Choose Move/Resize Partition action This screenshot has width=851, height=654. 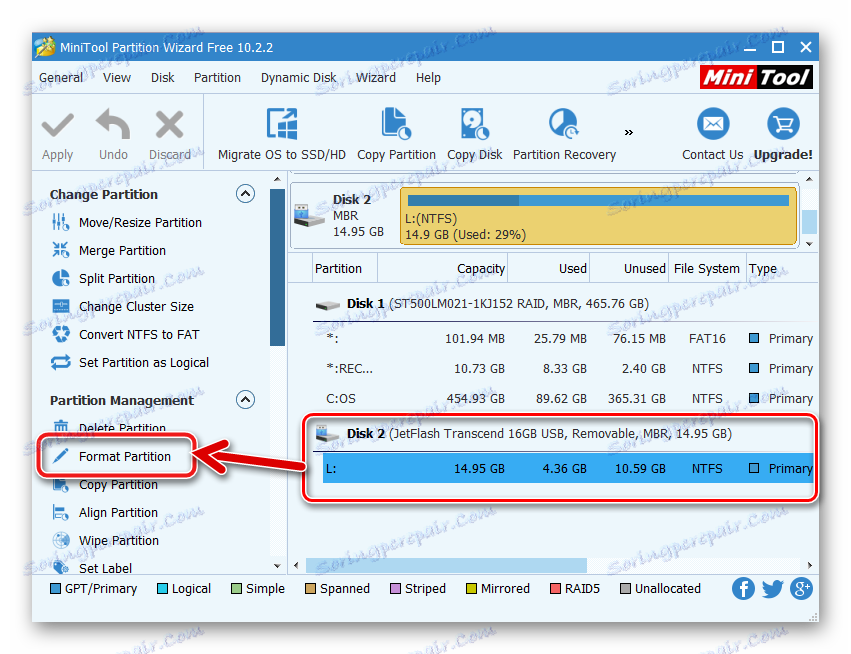(126, 223)
